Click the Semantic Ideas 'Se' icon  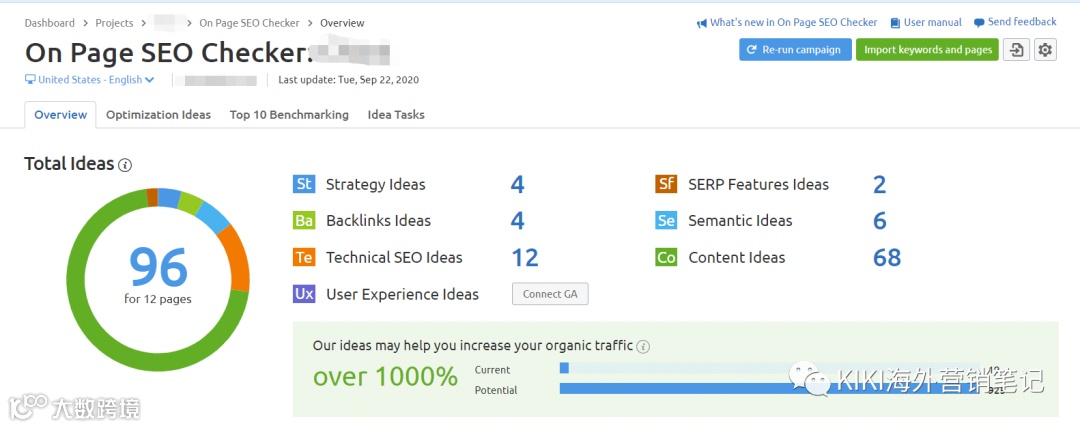(666, 221)
